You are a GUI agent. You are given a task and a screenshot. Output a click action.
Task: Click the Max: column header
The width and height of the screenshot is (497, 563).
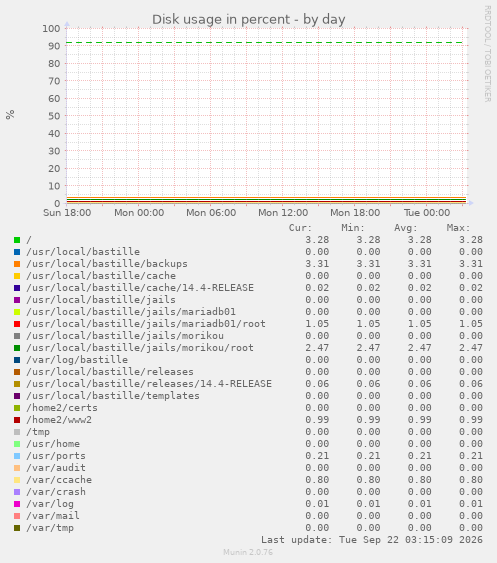point(458,228)
